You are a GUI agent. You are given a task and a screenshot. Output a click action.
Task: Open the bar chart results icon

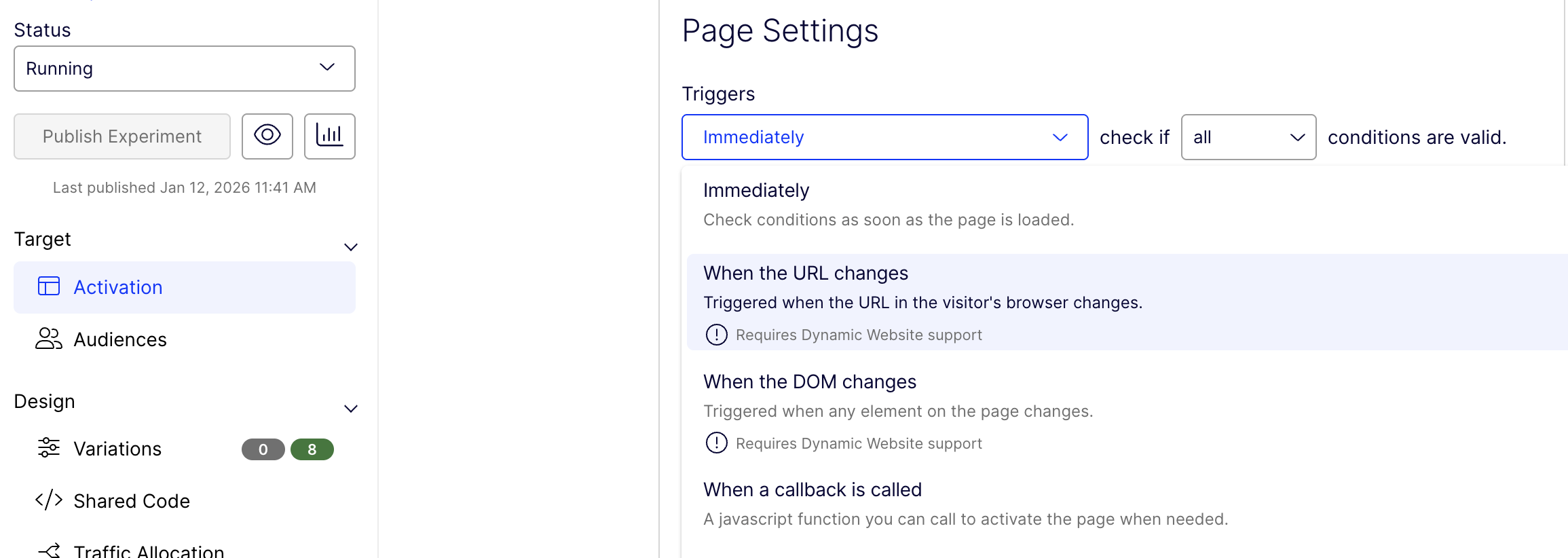(x=330, y=136)
